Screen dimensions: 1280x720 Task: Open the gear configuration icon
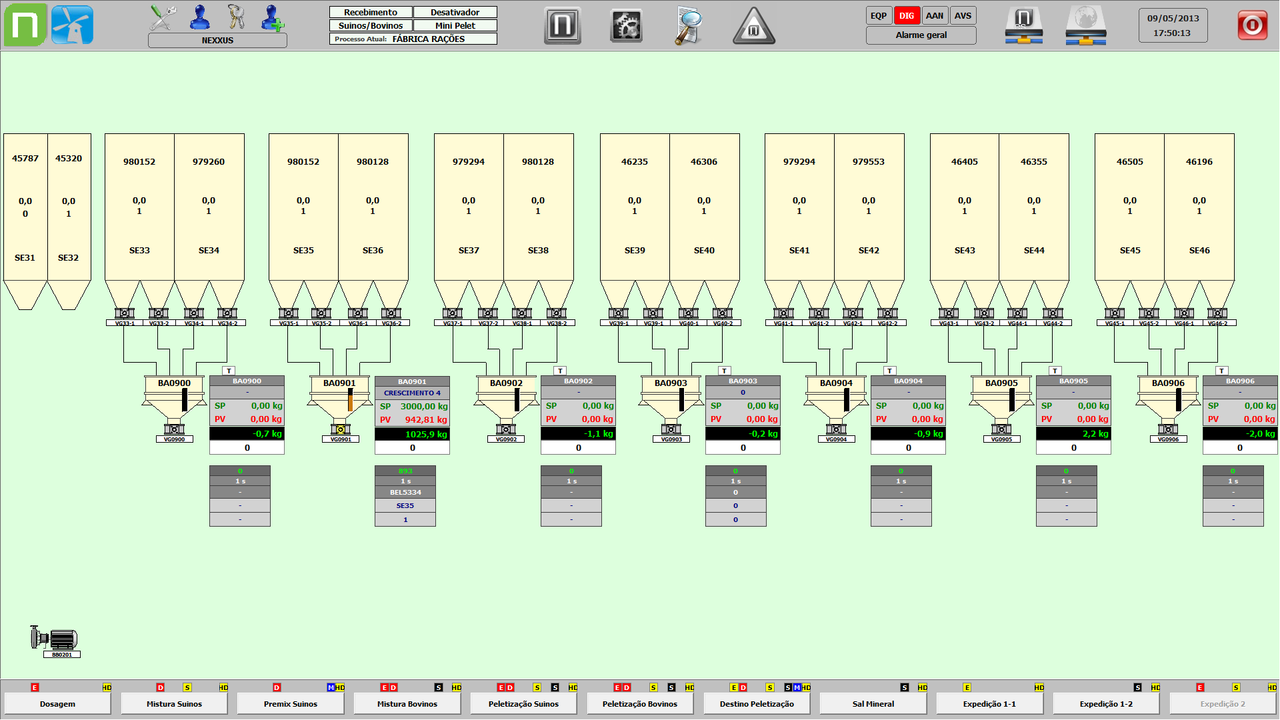626,25
